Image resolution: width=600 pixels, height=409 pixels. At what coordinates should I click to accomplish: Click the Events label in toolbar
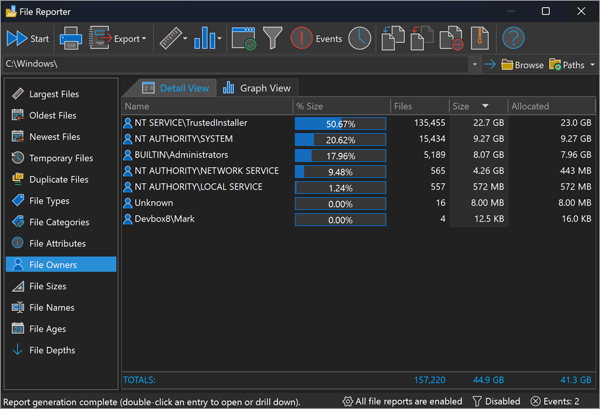(x=329, y=39)
